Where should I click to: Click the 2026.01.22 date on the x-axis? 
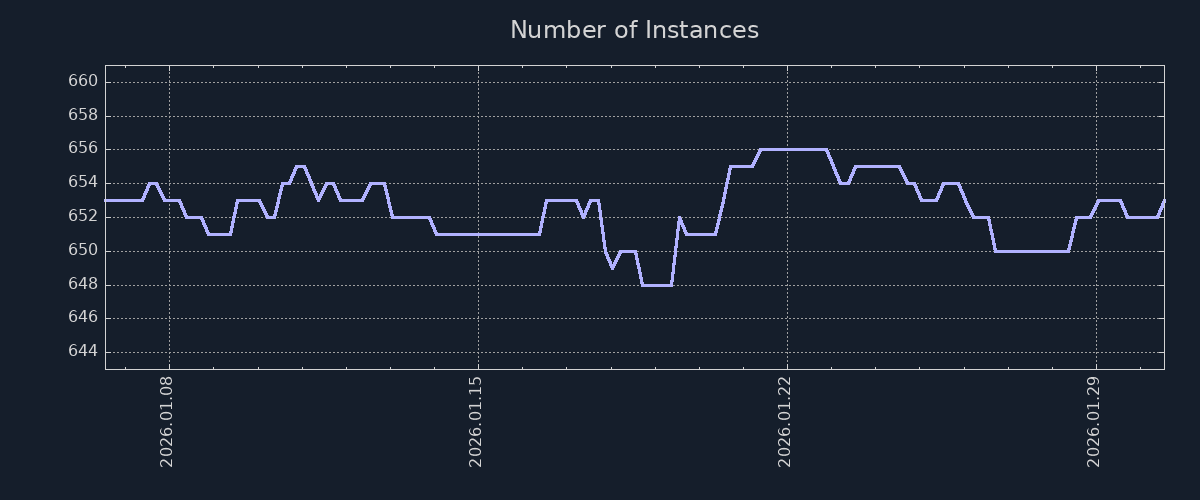(x=786, y=421)
